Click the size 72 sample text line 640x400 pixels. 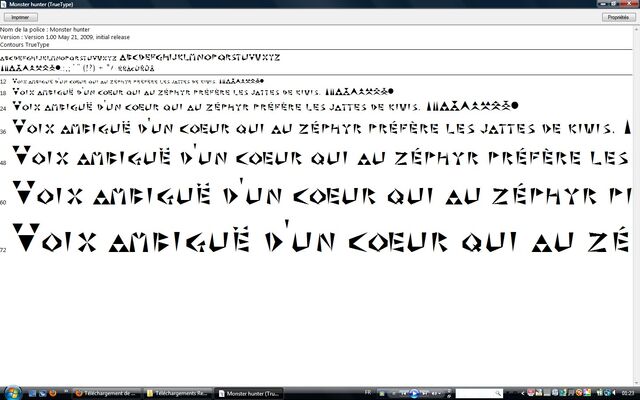[320, 237]
